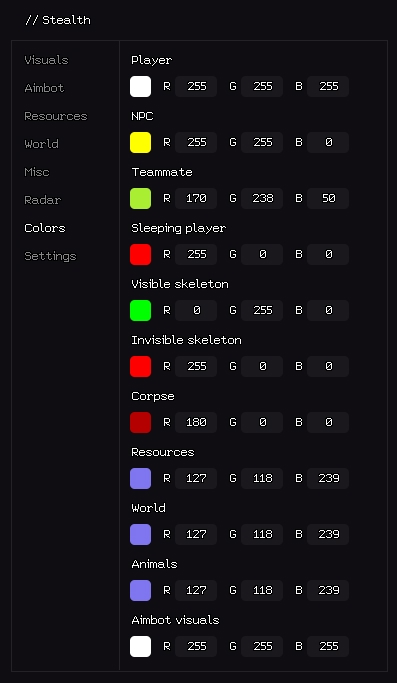The width and height of the screenshot is (397, 683).
Task: Select the Resources sidebar tab
Action: pos(56,116)
